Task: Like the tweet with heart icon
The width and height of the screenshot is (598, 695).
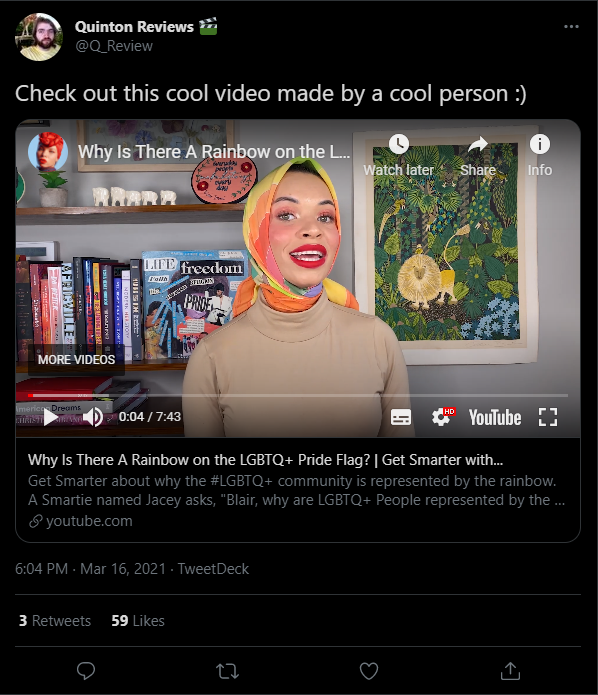Action: (368, 671)
